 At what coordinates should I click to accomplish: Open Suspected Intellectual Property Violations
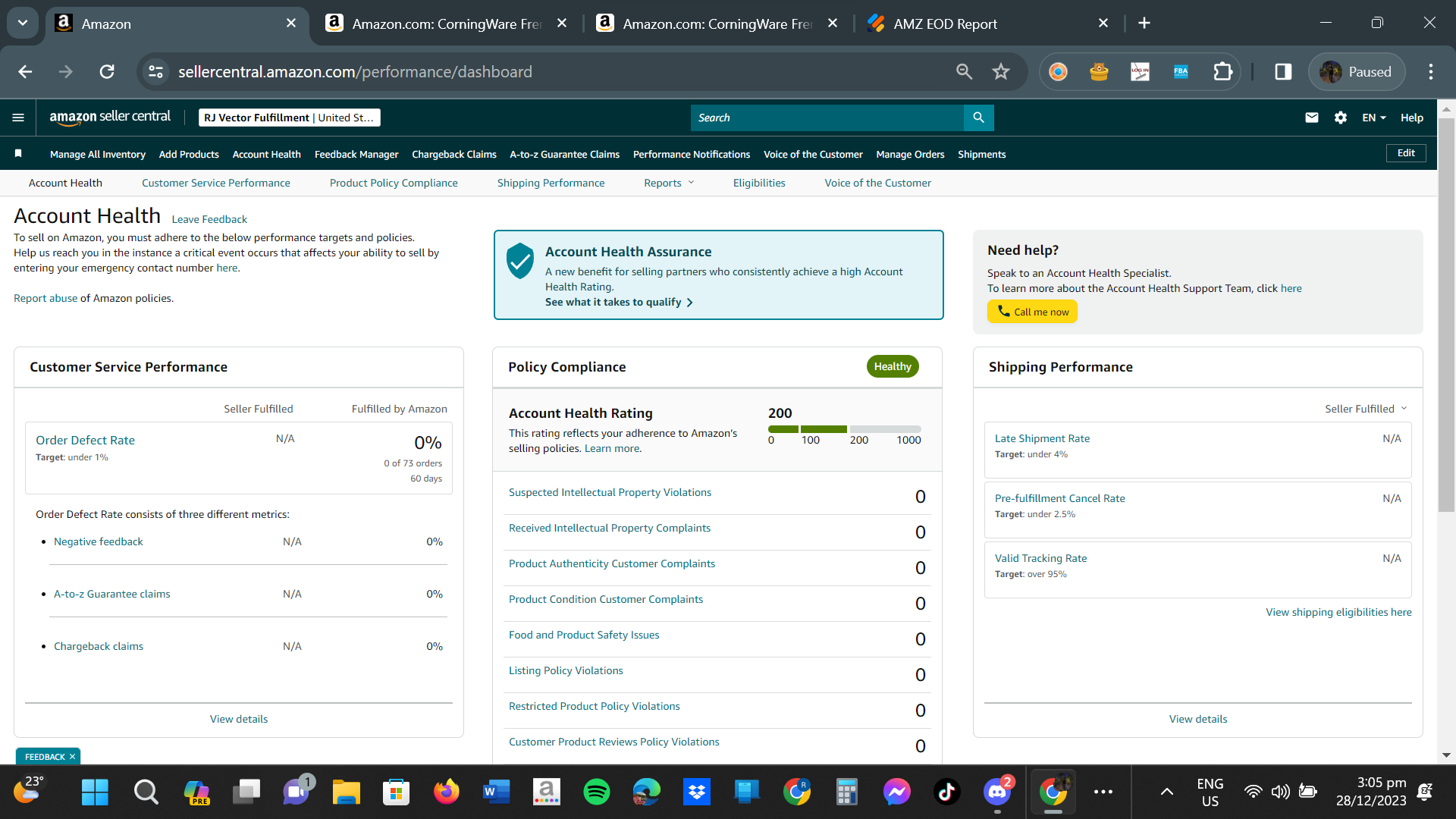point(610,492)
